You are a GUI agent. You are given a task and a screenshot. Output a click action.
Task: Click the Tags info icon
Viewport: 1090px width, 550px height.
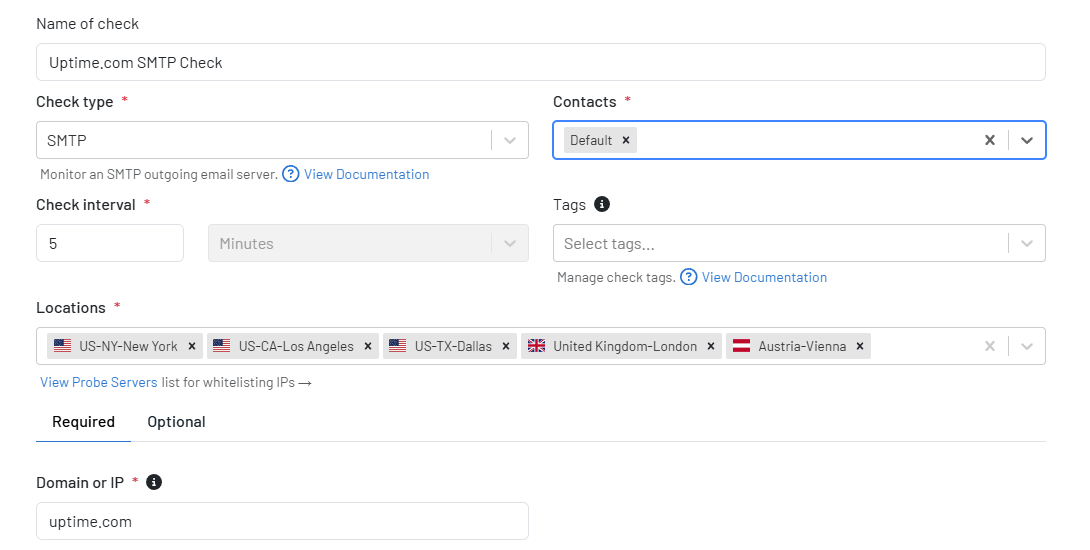coord(602,204)
